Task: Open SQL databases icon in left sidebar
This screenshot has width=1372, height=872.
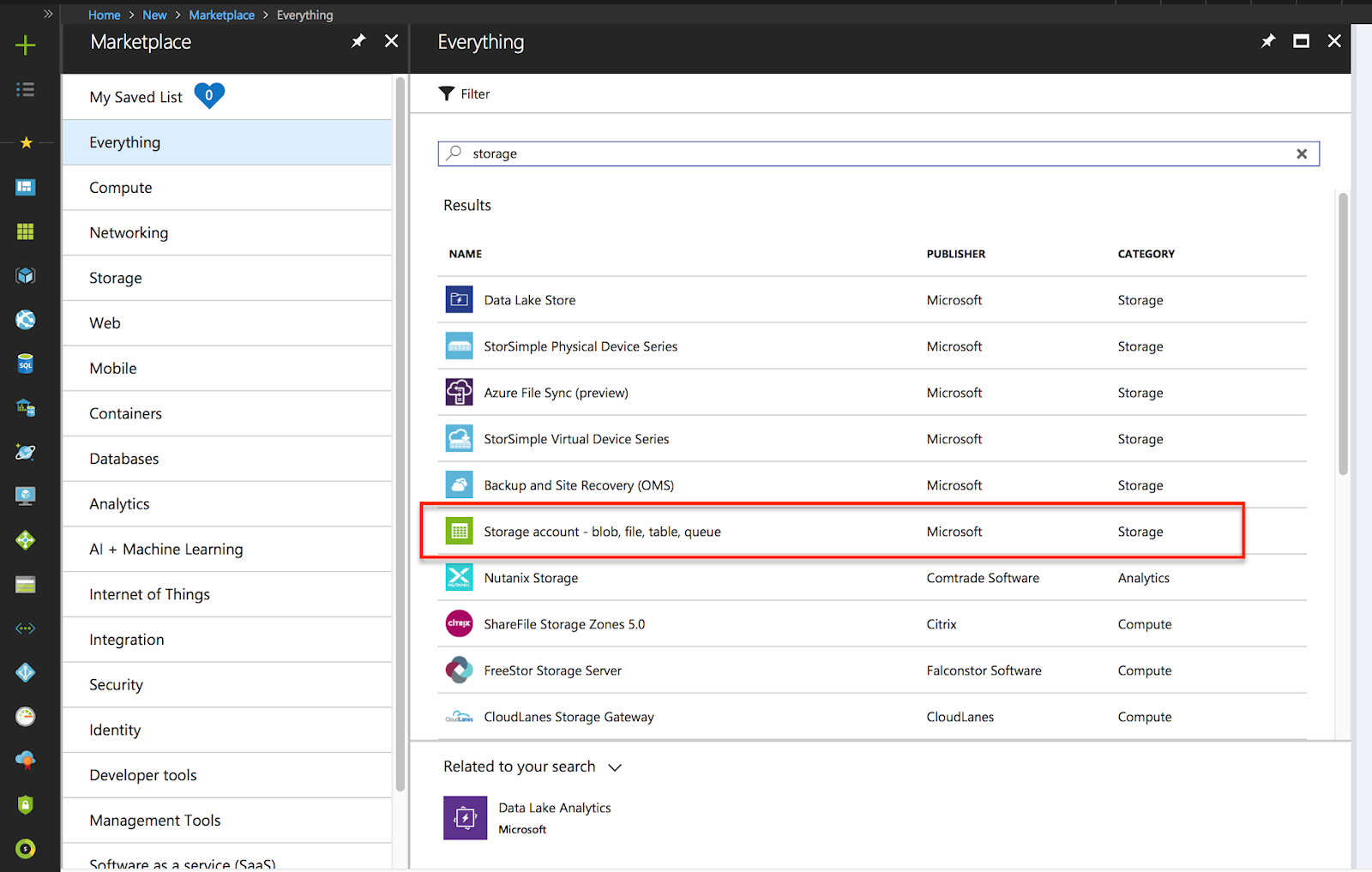Action: click(x=26, y=364)
